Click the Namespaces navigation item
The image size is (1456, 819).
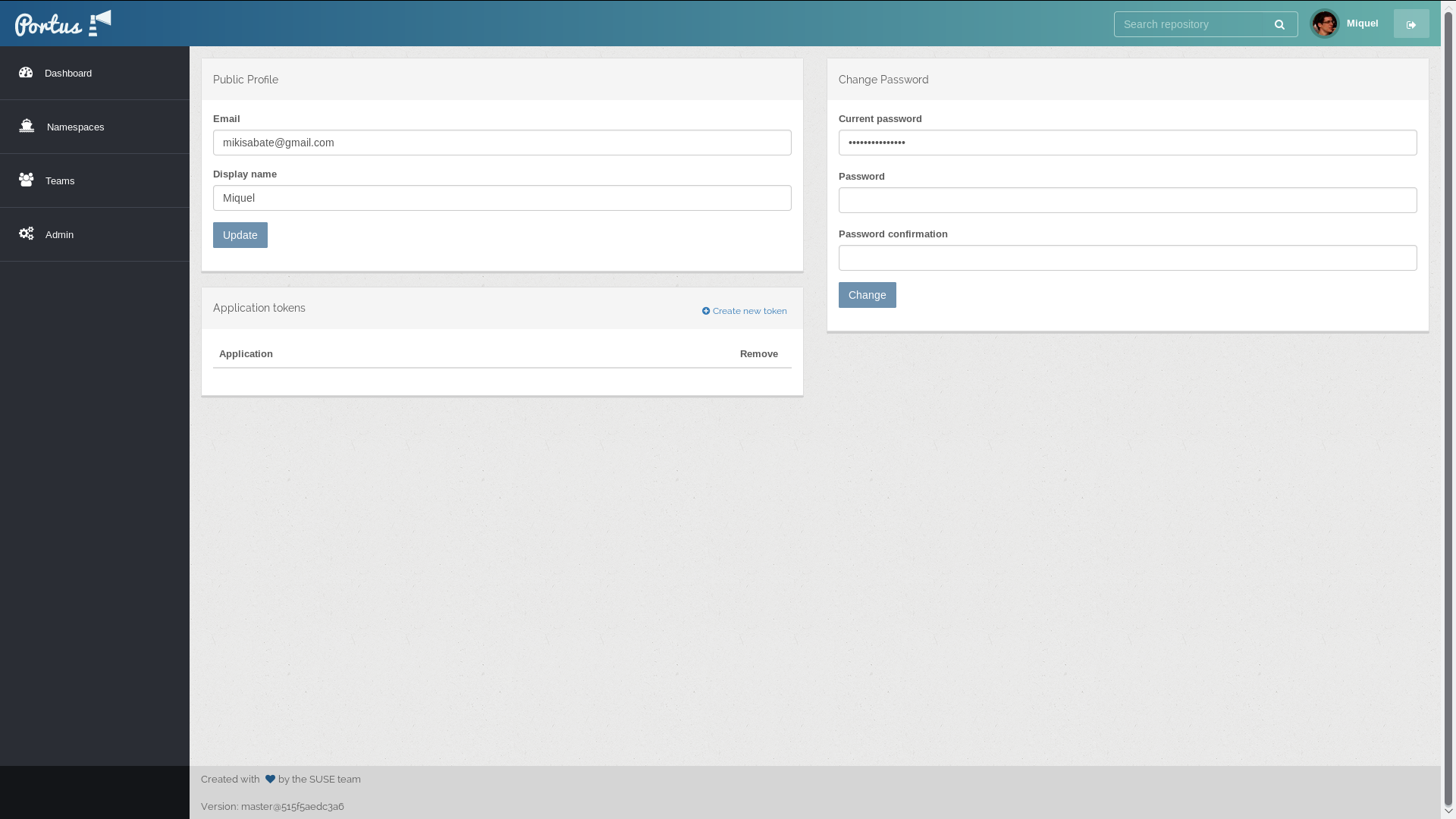pos(95,126)
